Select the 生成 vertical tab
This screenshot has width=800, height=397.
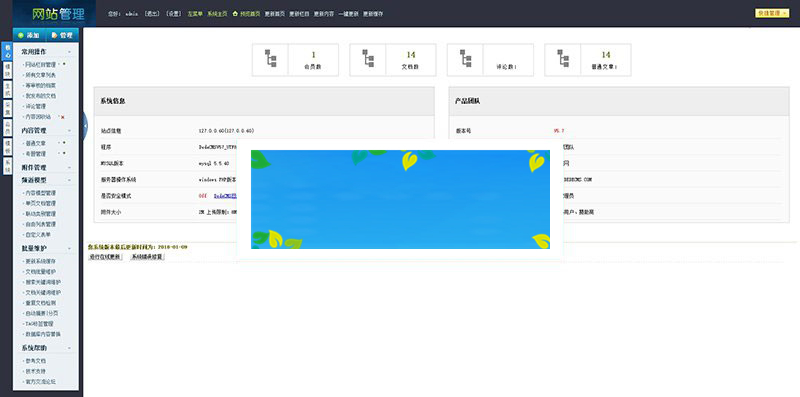point(7,89)
